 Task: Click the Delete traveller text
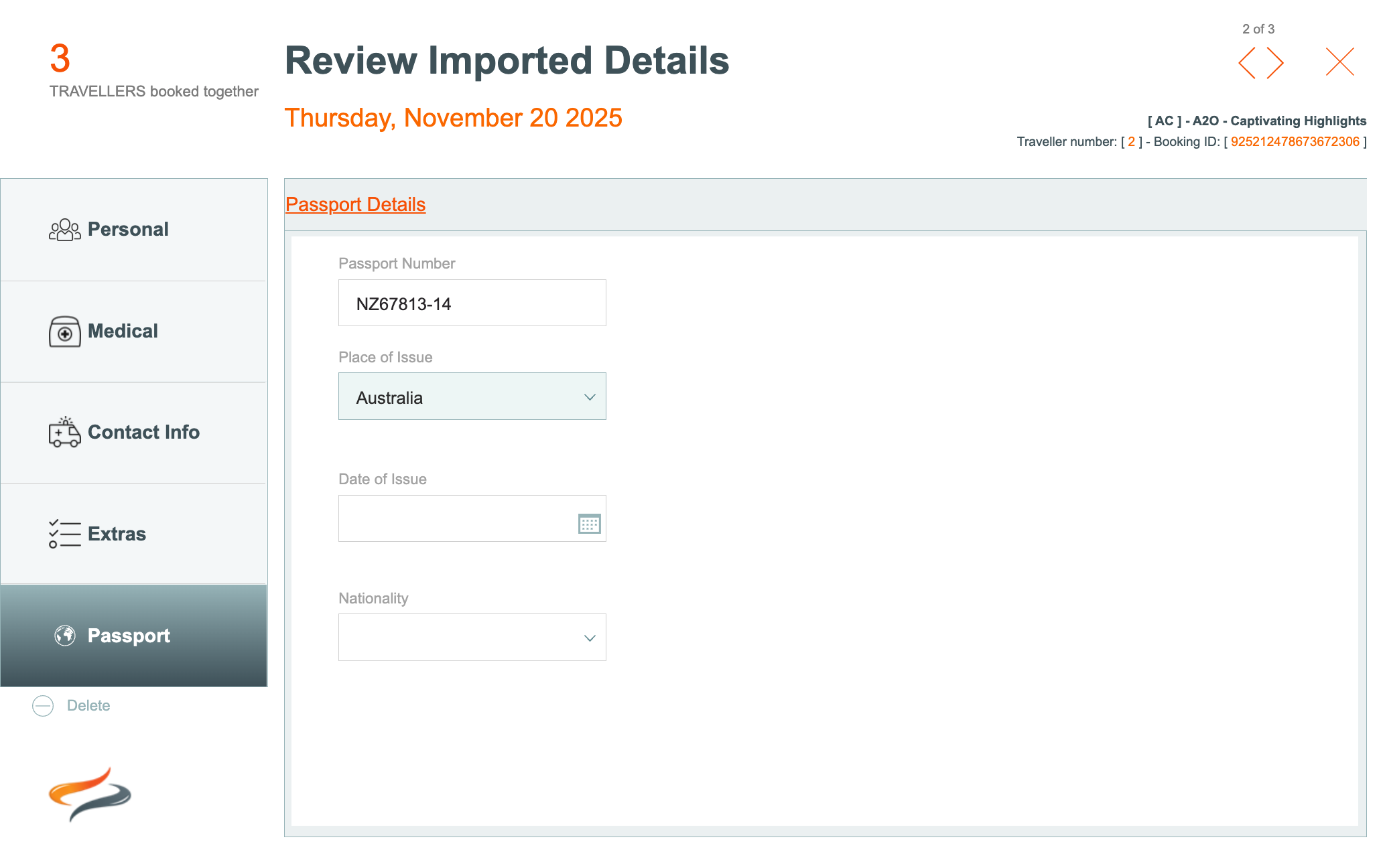tap(88, 706)
